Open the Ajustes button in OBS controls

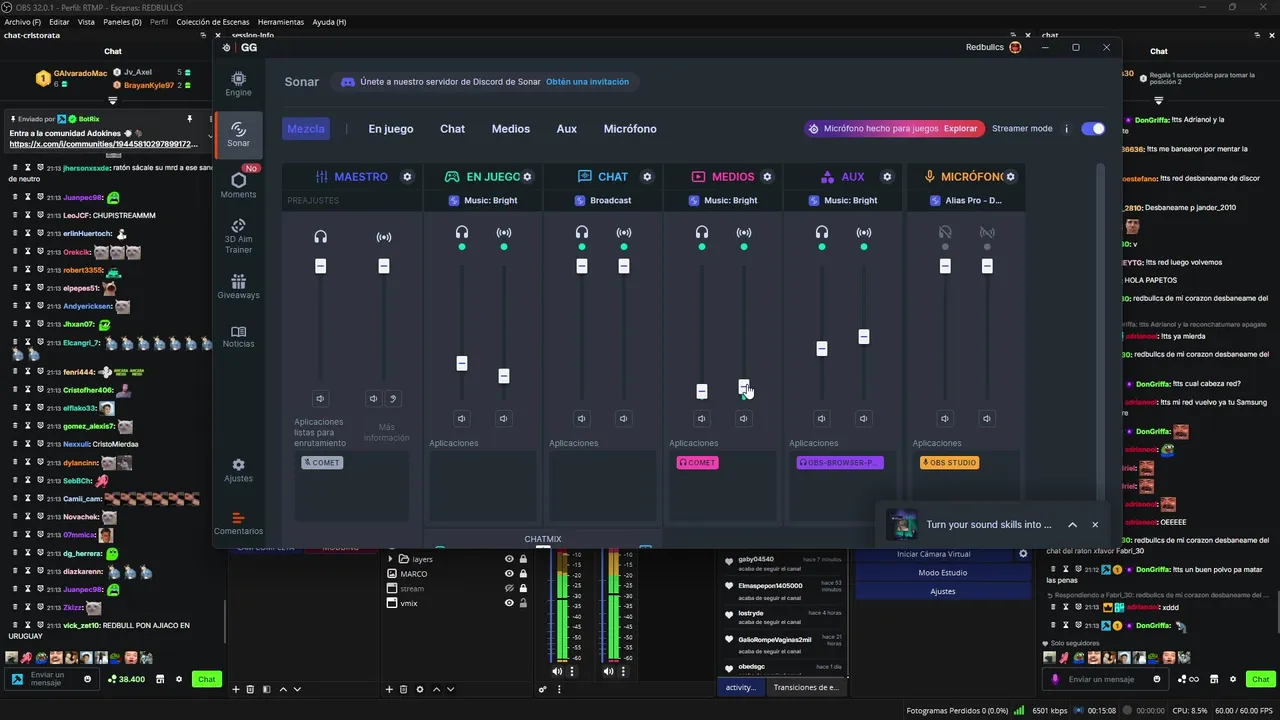click(x=943, y=591)
